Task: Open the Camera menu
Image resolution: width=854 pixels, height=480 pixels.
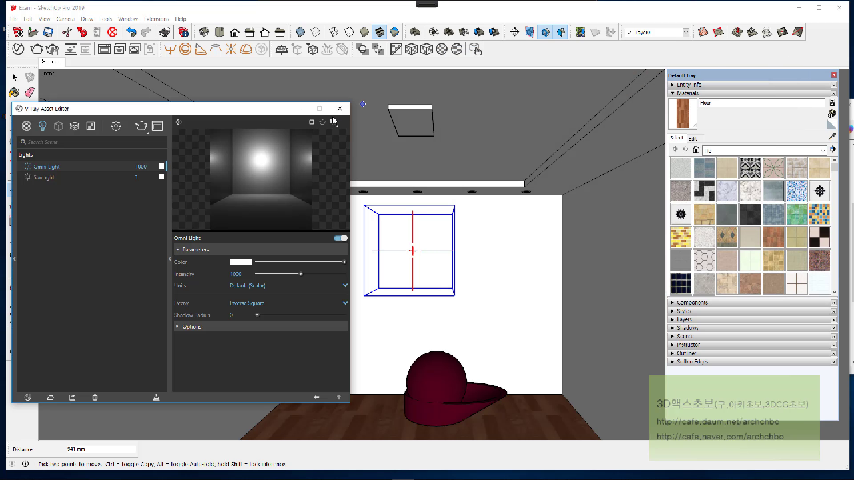Action: coord(65,19)
